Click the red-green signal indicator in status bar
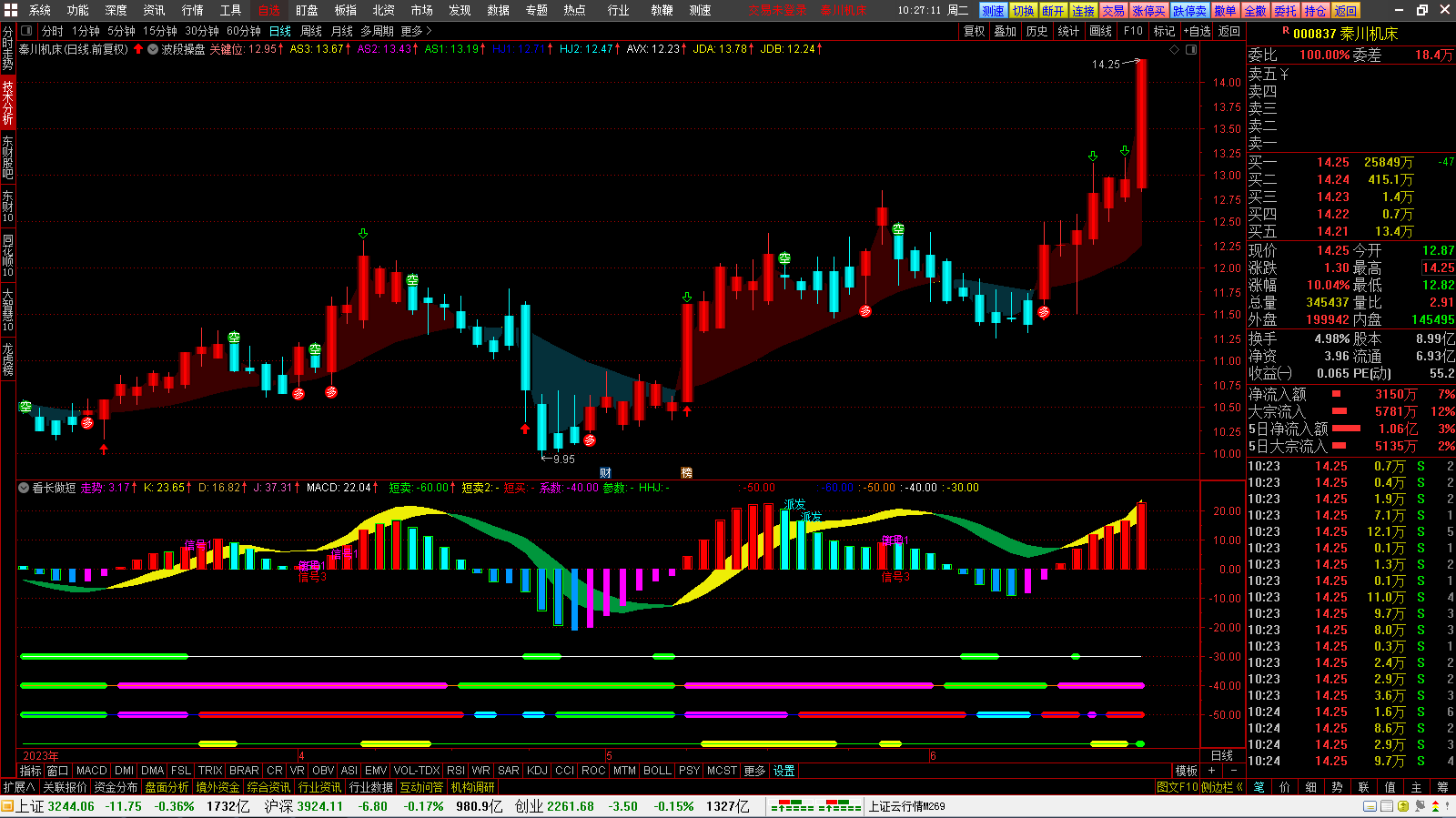1456x818 pixels. [815, 806]
